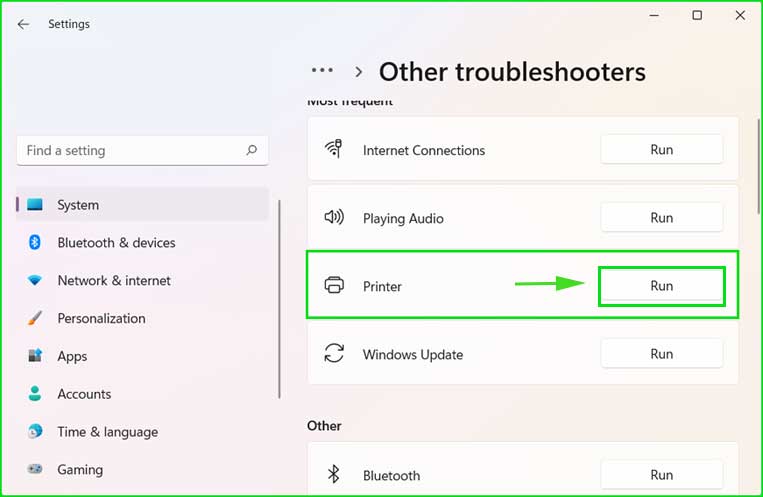Click the Apps sidebar icon
Viewport: 763px width, 497px height.
[35, 355]
